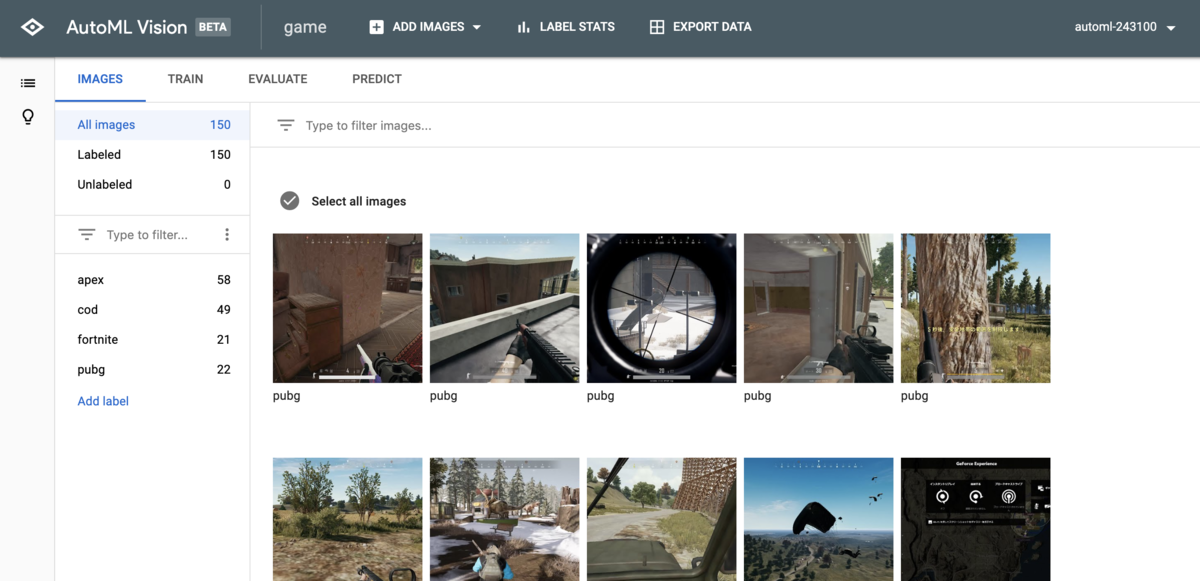Open the vehicle road view thumbnail
Screen dimensions: 1200x581
(662, 519)
